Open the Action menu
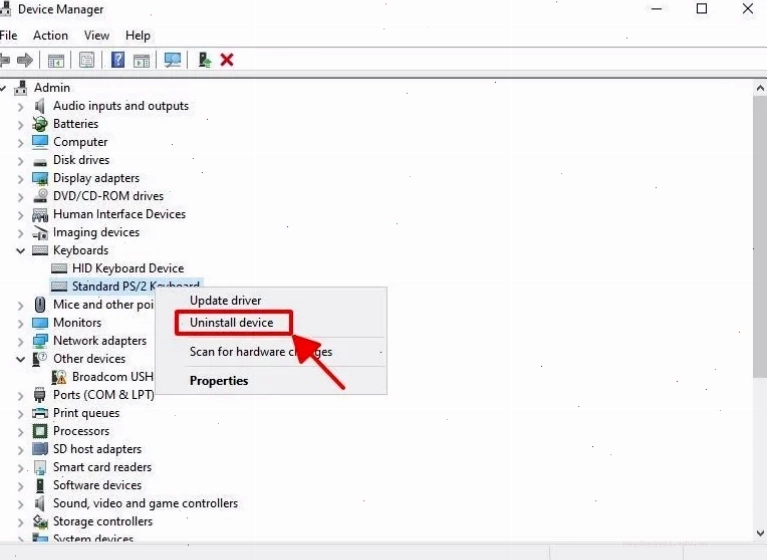 point(50,35)
